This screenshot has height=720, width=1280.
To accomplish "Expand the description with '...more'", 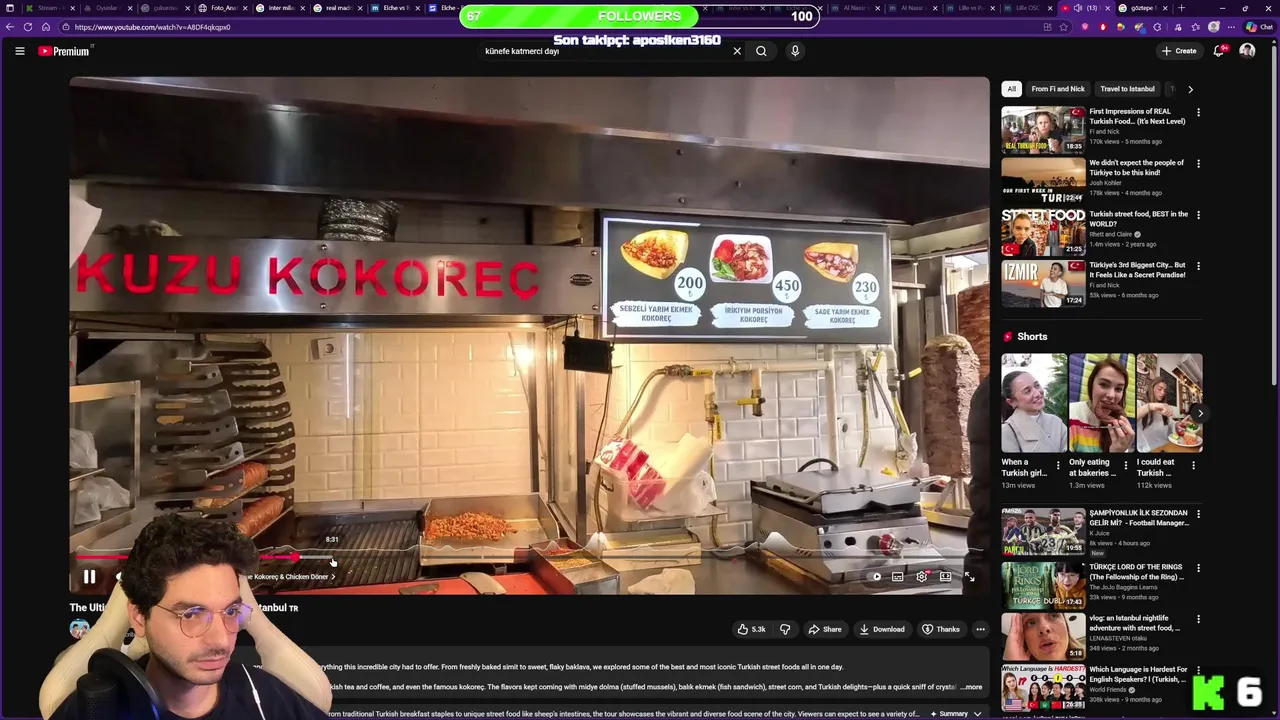I will [971, 687].
